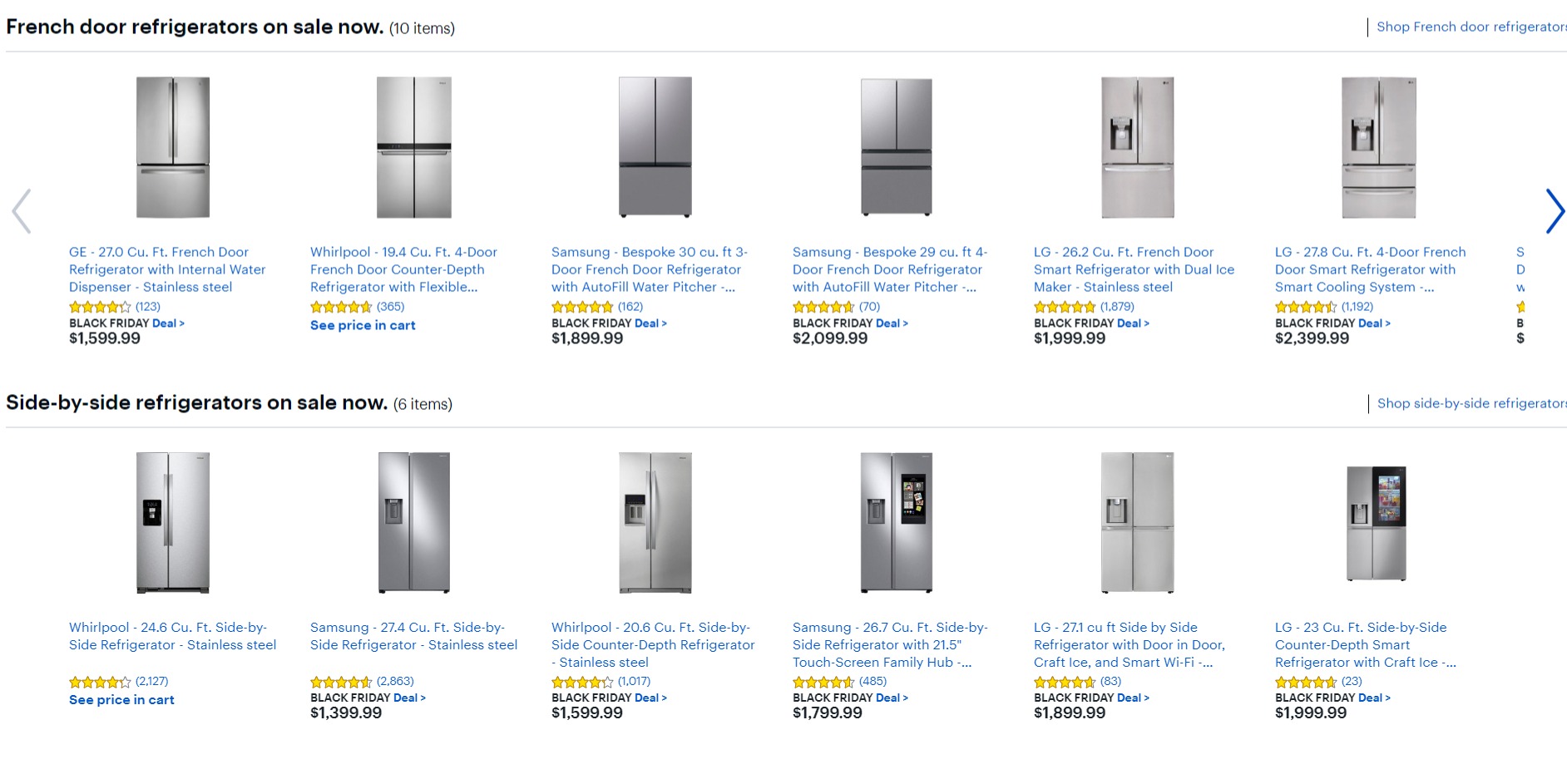Click the star rating for the LG 26.2 Cu. Ft. refrigerator
Screen dimensions: 1567x784
pos(1065,307)
